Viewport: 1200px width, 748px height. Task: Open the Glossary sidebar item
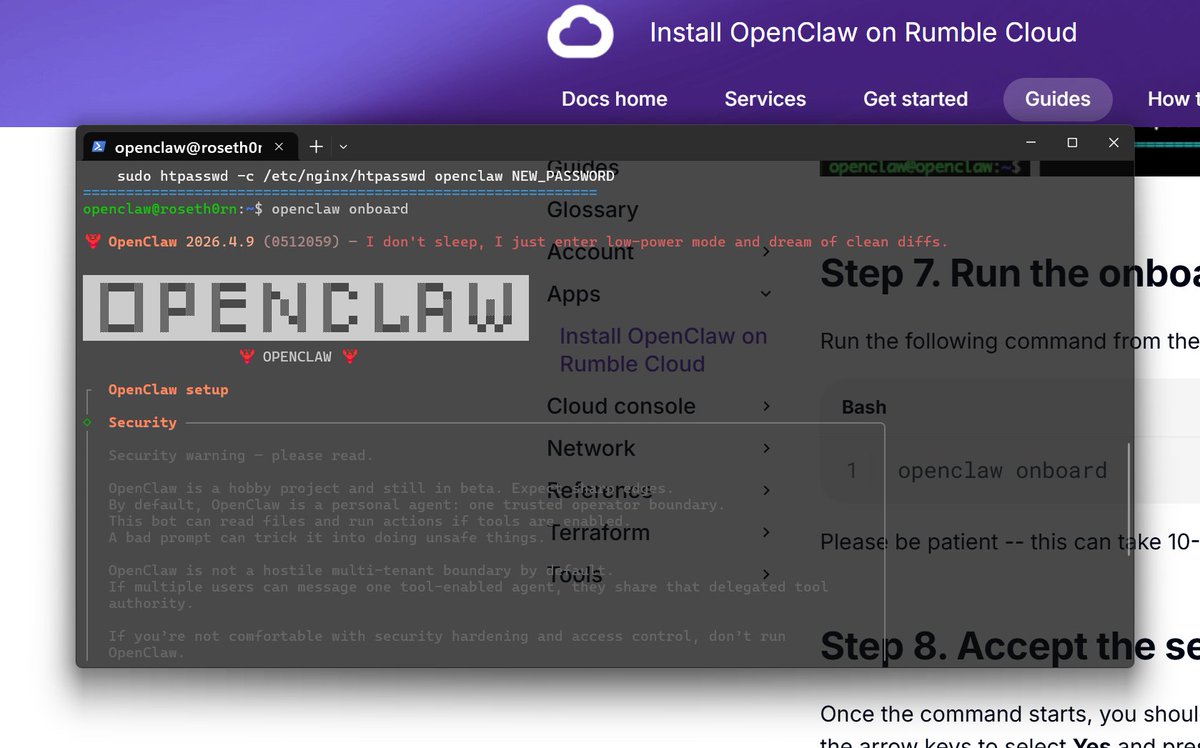click(592, 210)
